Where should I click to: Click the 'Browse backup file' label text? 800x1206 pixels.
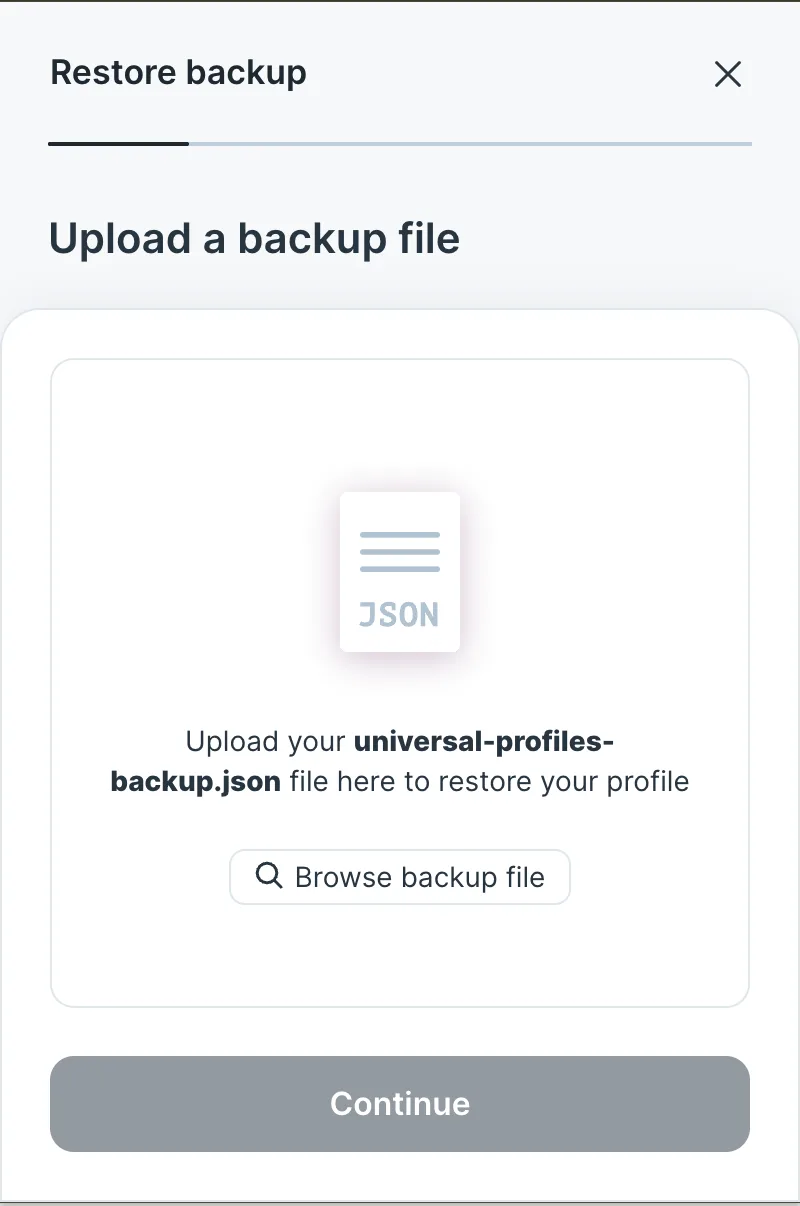[x=420, y=877]
